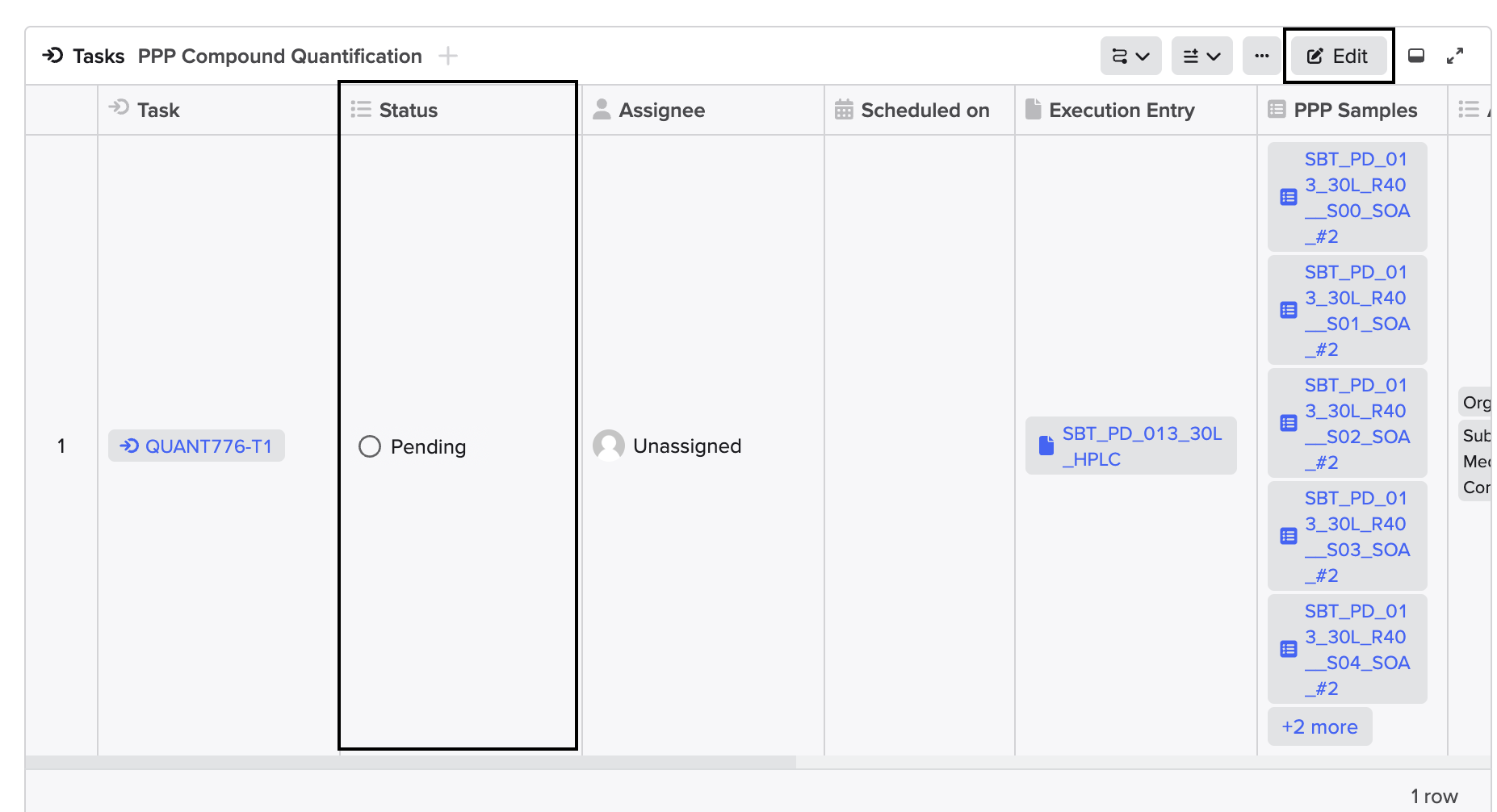This screenshot has width=1497, height=812.
Task: Select the Scheduled on column header
Action: coord(920,110)
